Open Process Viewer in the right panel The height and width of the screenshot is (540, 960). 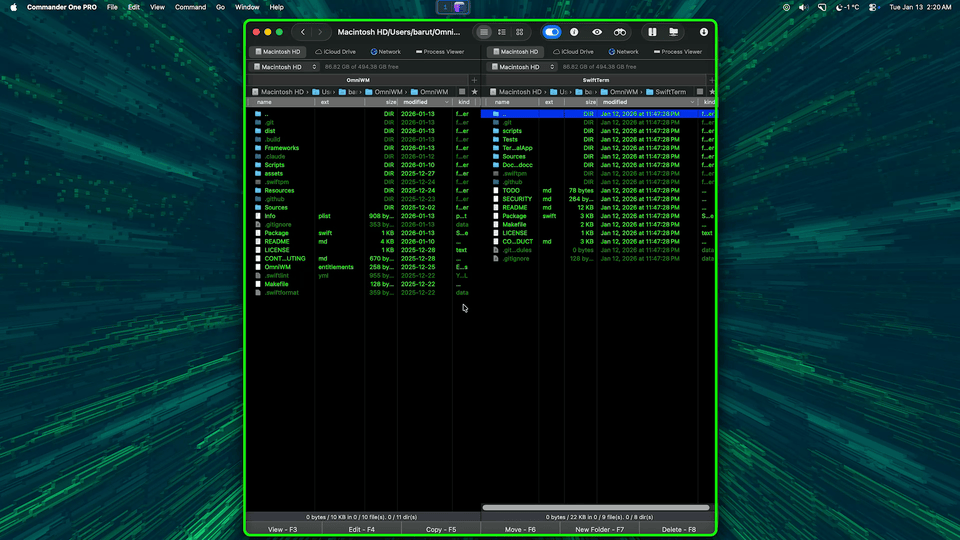click(678, 51)
